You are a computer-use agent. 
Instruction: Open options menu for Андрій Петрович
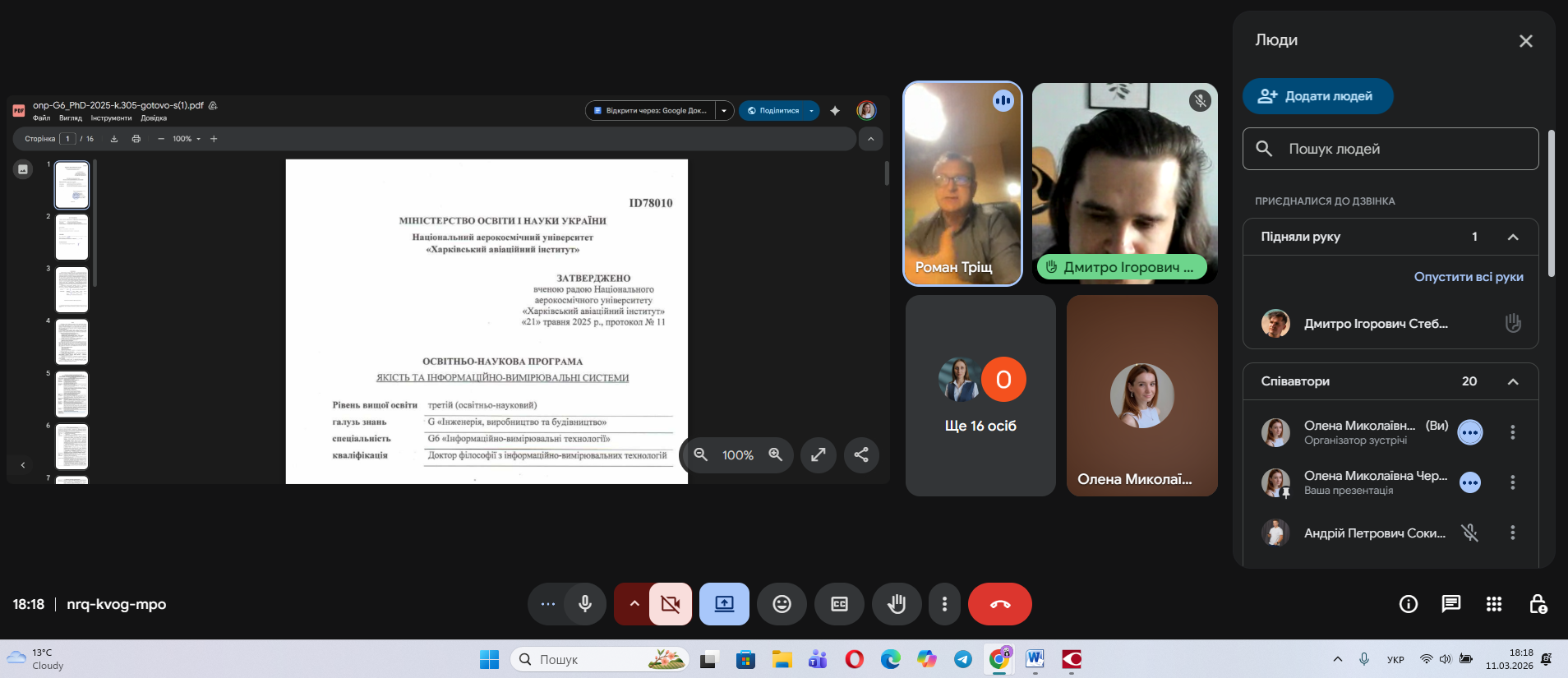[x=1512, y=533]
